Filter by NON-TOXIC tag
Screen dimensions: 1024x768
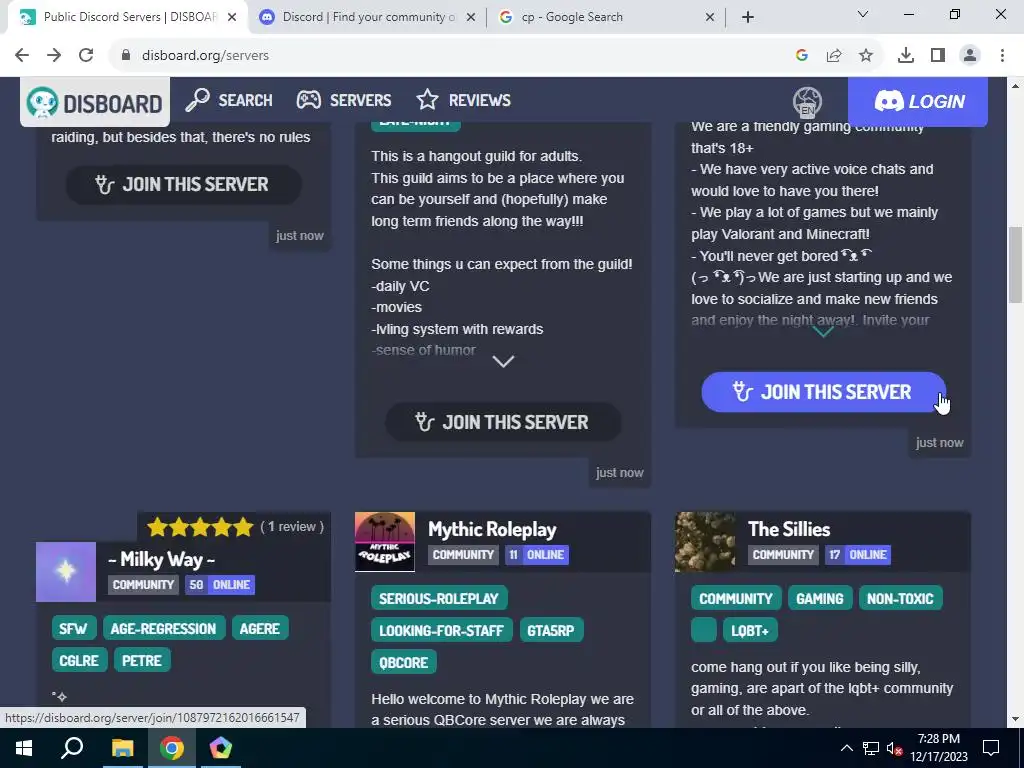900,599
